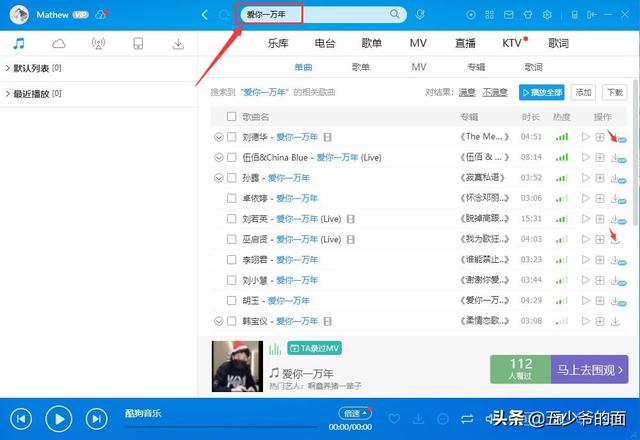Expand the 最近播放 list group
The image size is (640, 440).
pyautogui.click(x=8, y=94)
